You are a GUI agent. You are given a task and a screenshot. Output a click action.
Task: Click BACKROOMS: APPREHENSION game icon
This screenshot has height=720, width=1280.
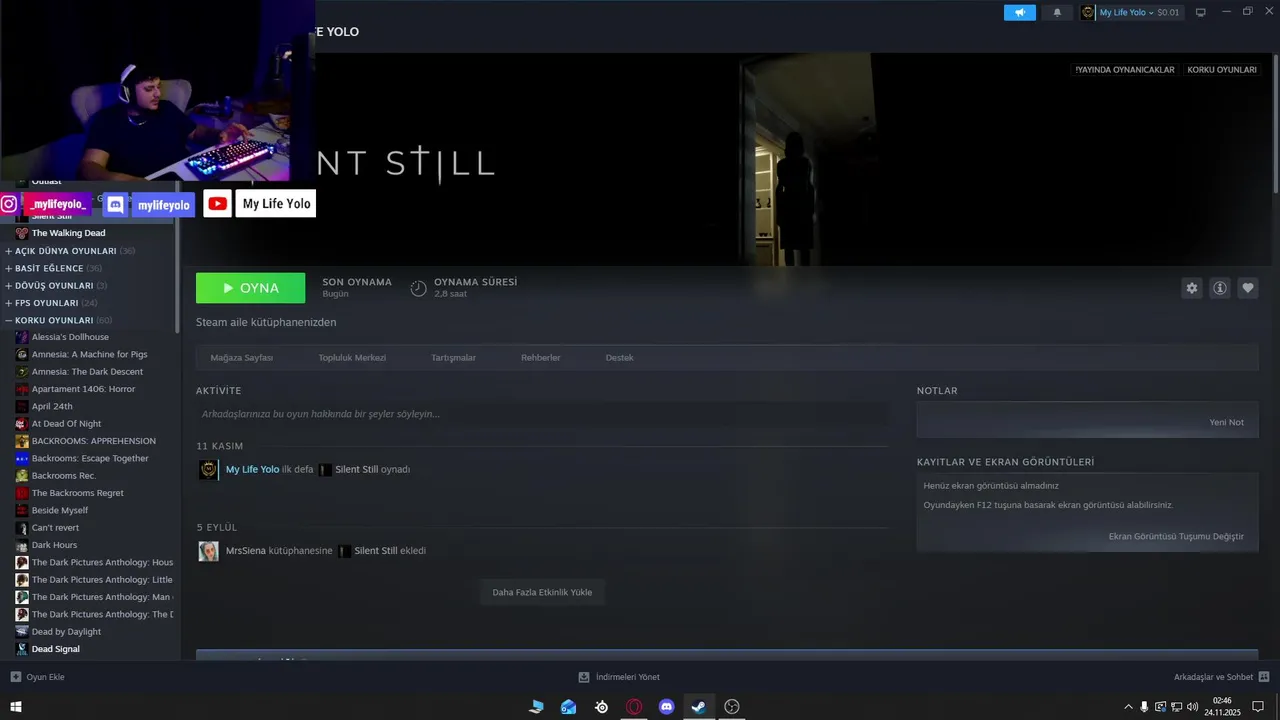[x=22, y=441]
